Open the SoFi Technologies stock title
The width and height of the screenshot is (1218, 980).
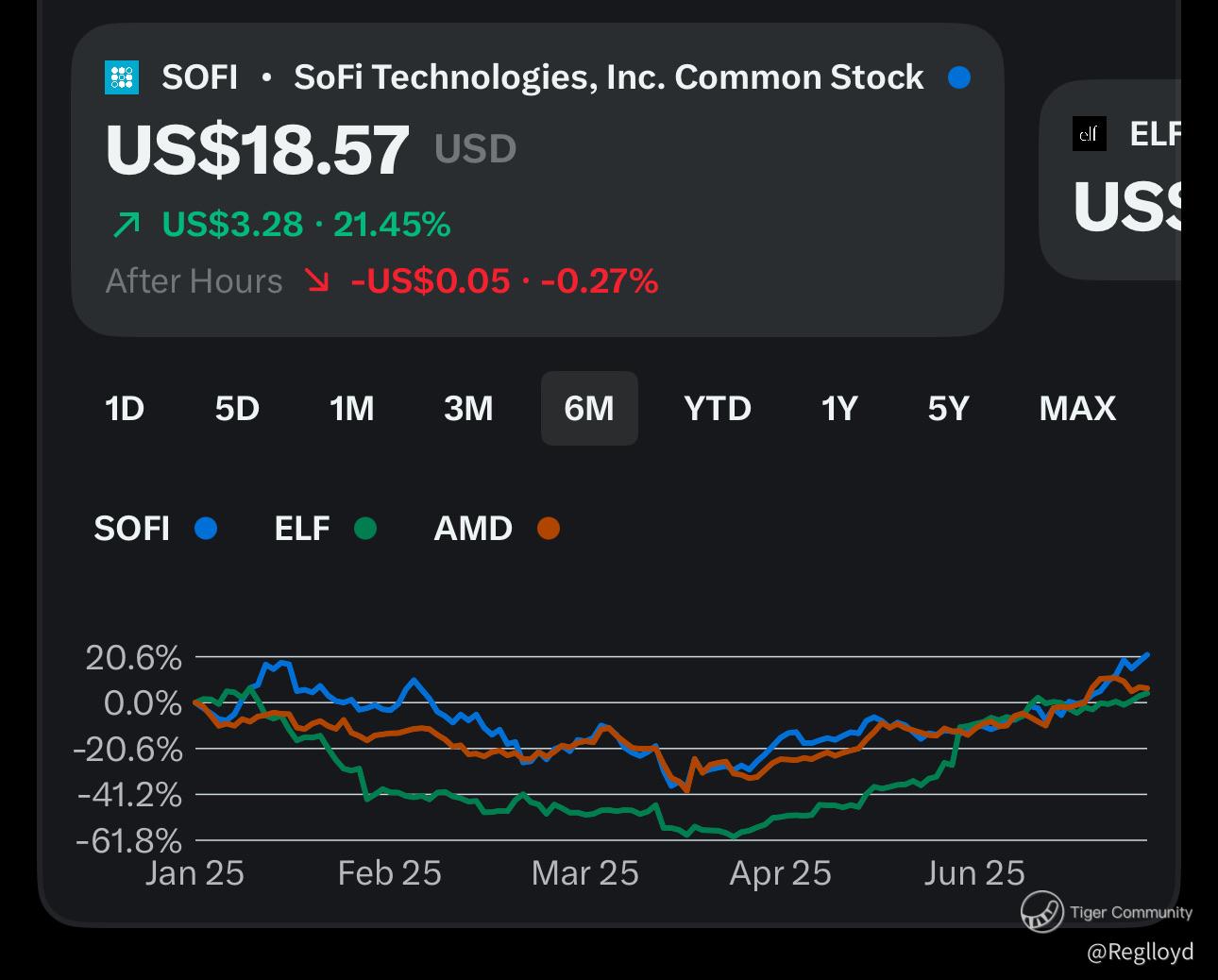pyautogui.click(x=608, y=77)
